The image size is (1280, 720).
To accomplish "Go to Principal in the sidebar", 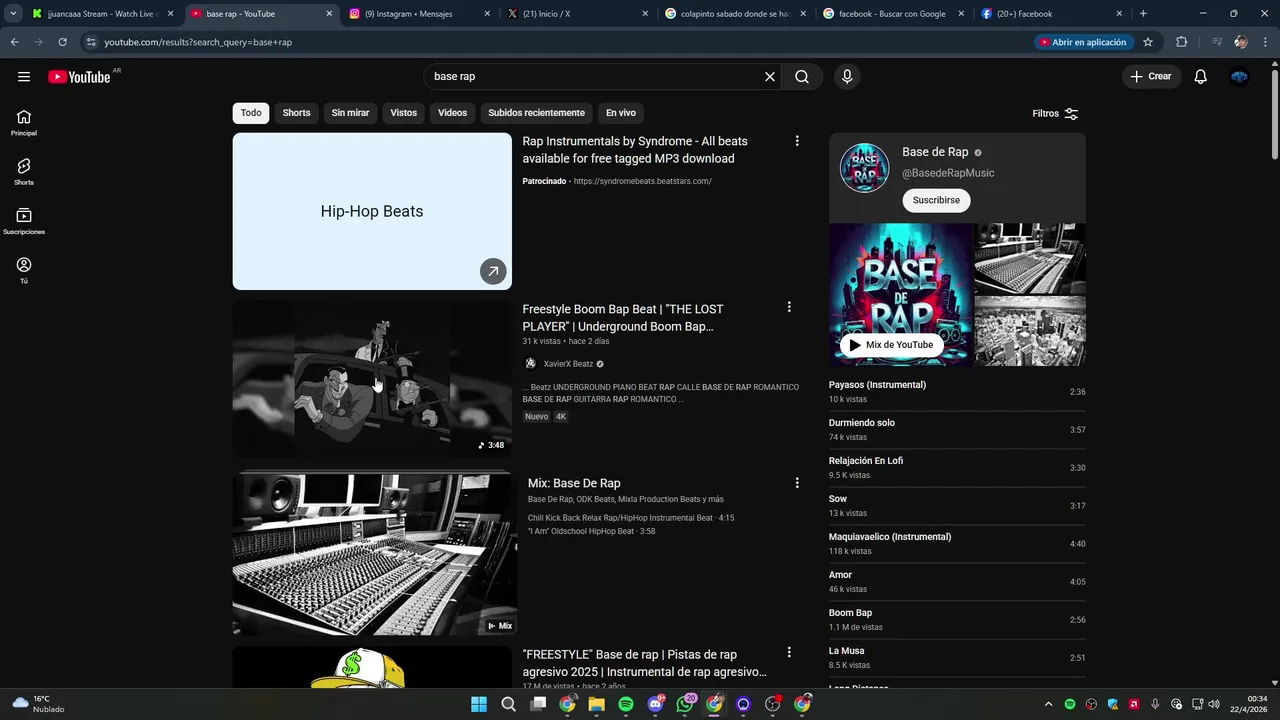I will [x=24, y=122].
